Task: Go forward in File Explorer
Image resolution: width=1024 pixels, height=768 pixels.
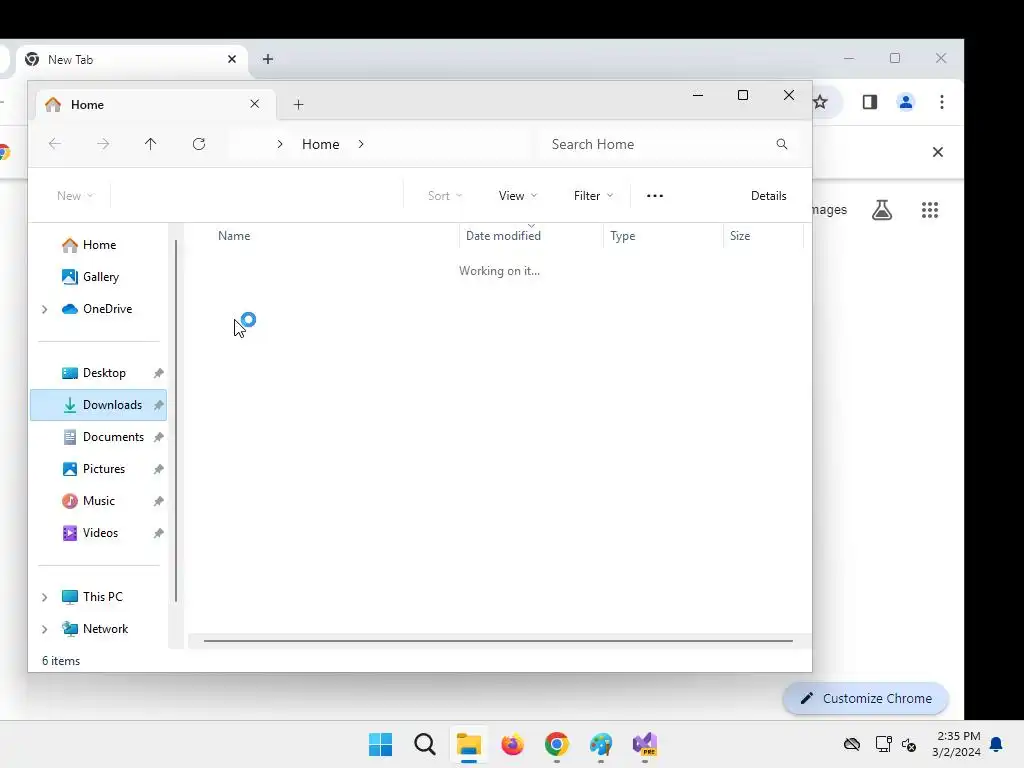Action: pos(103,144)
